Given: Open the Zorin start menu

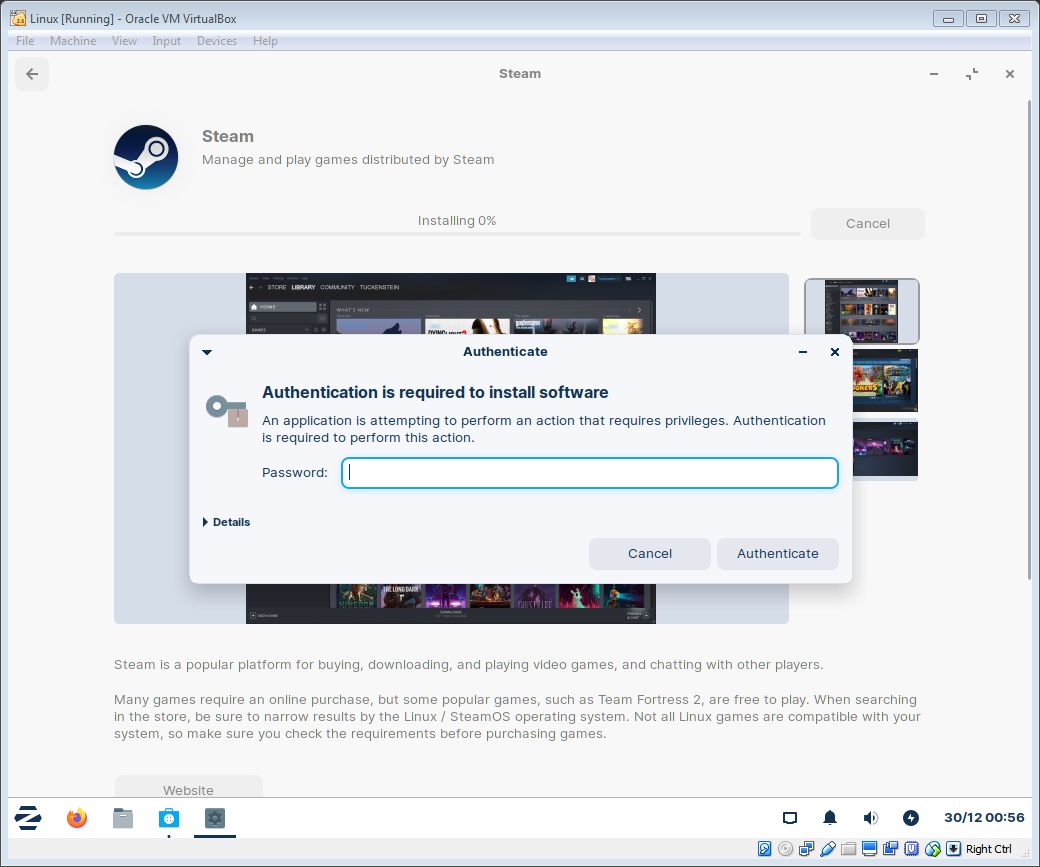Looking at the screenshot, I should (29, 817).
